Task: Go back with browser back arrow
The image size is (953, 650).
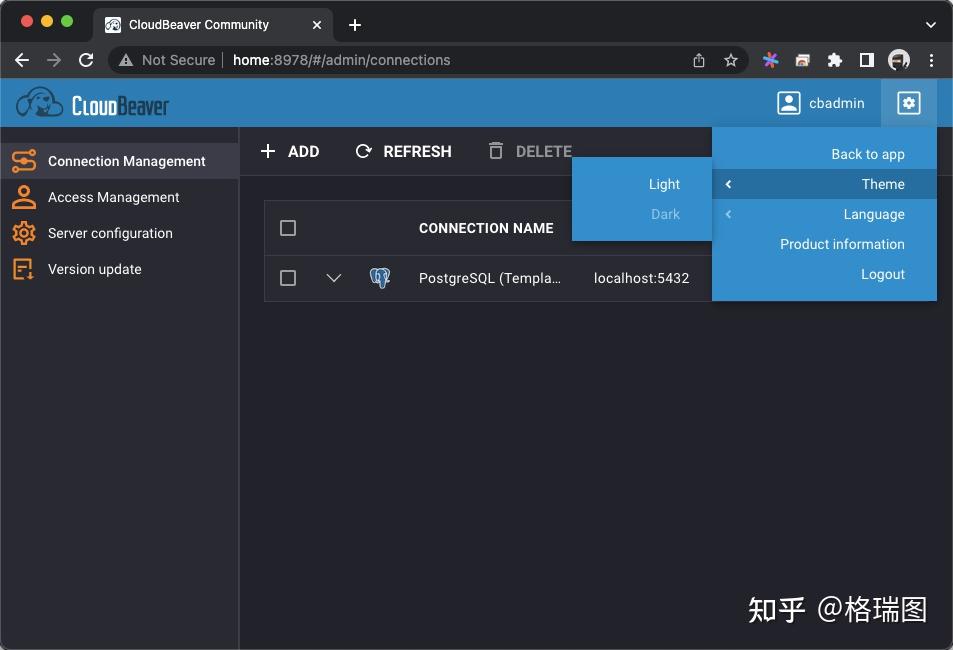Action: [22, 60]
